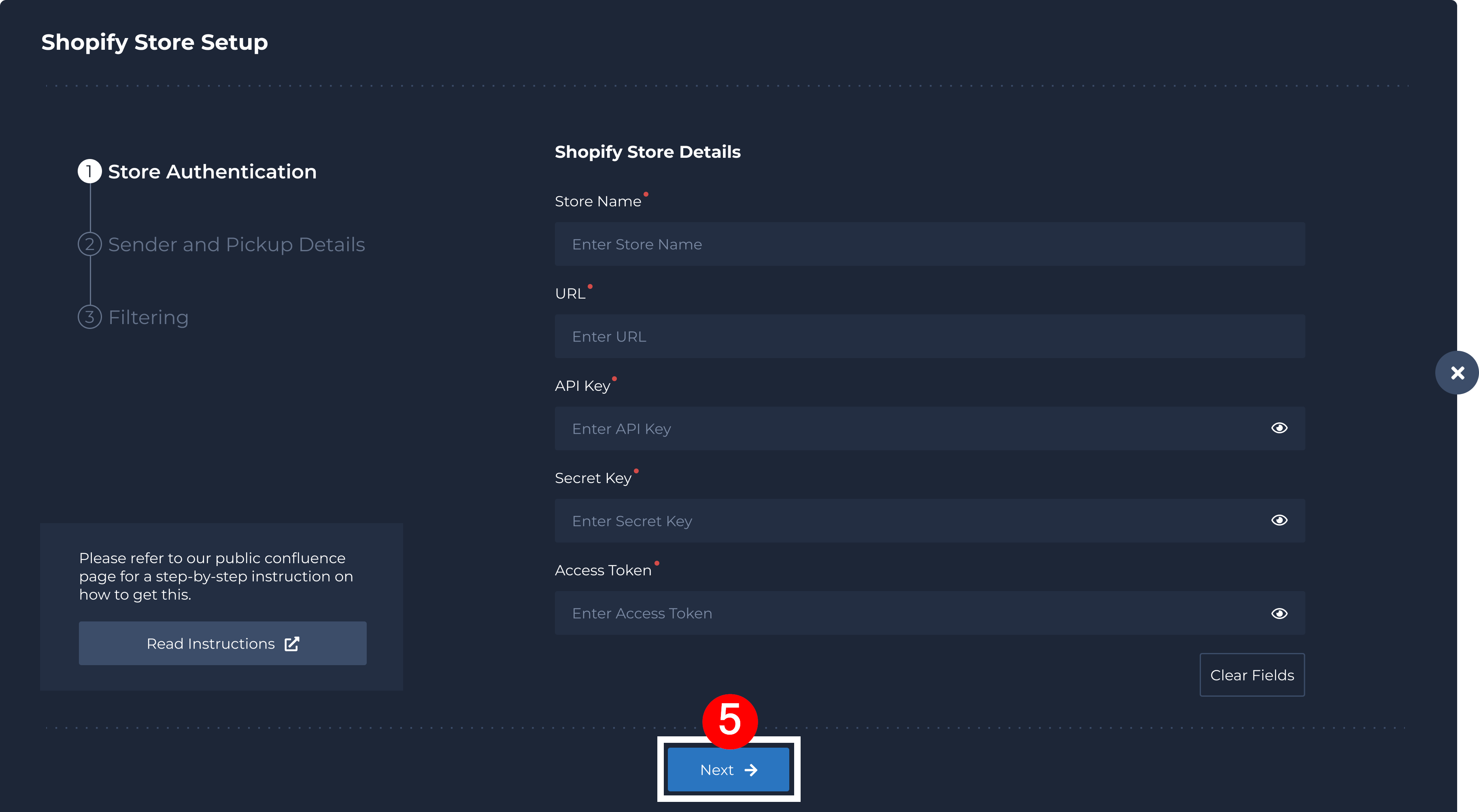Image resolution: width=1479 pixels, height=812 pixels.
Task: Open the Read Instructions link
Action: [223, 643]
